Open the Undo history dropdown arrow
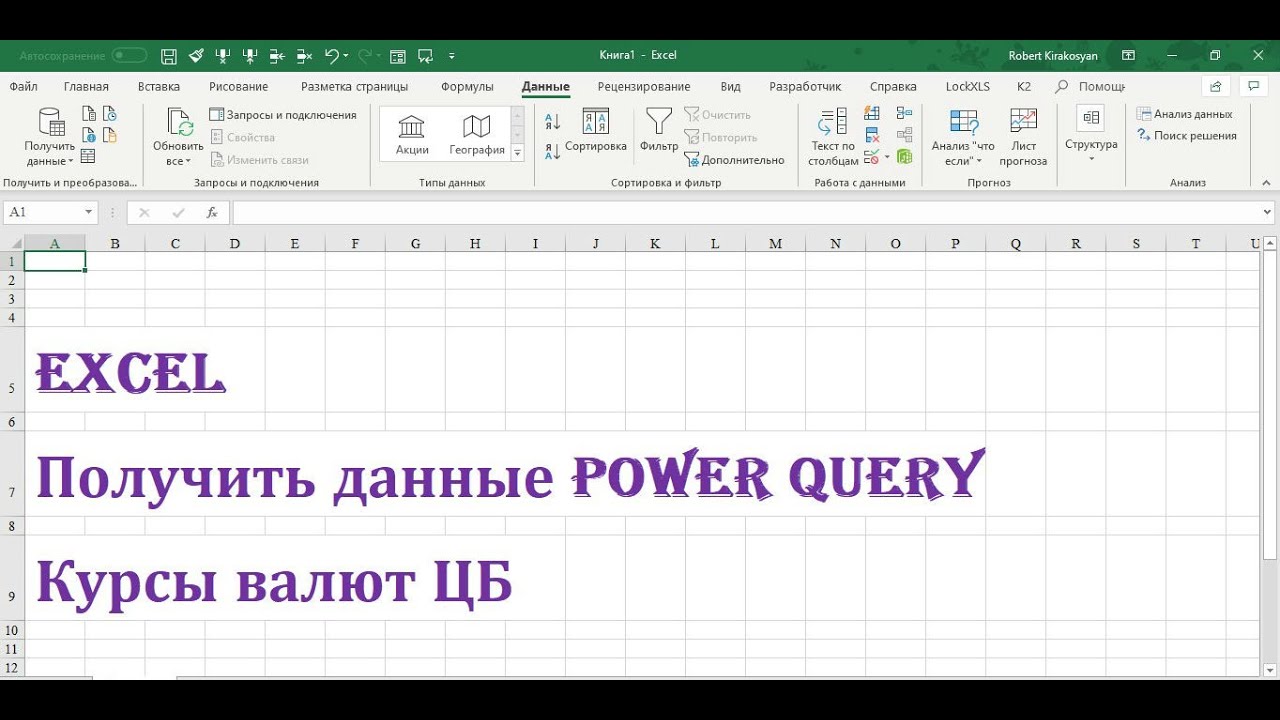This screenshot has width=1280, height=720. tap(346, 56)
